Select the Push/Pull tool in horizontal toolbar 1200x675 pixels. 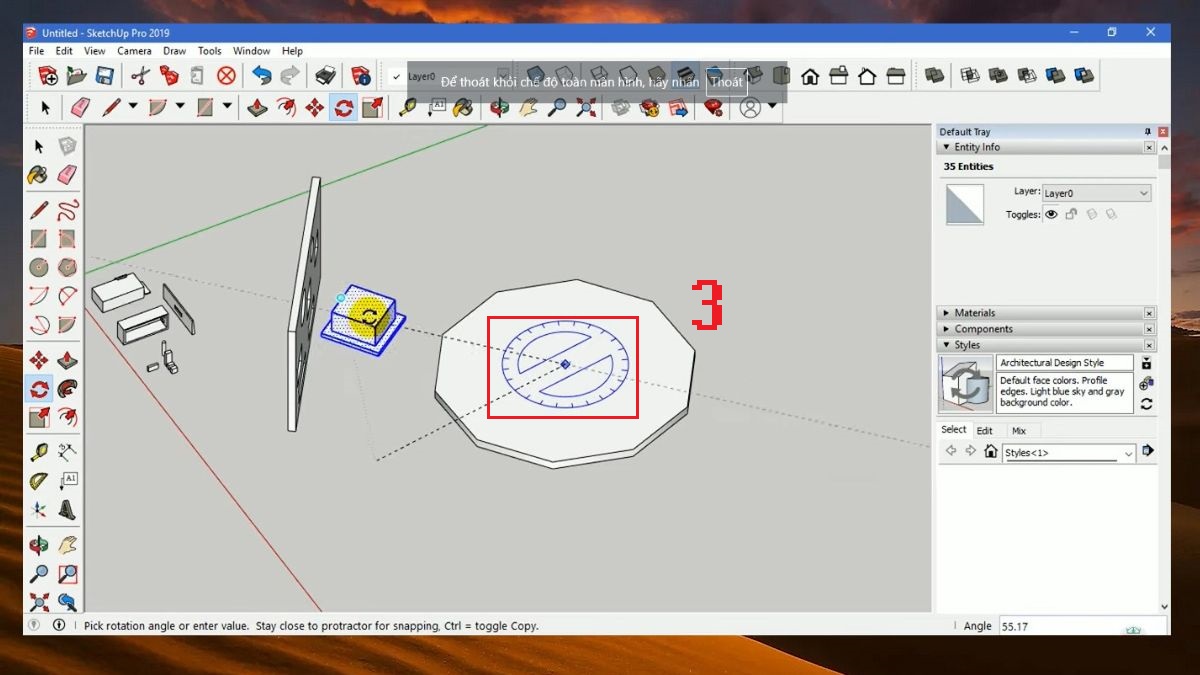click(257, 107)
